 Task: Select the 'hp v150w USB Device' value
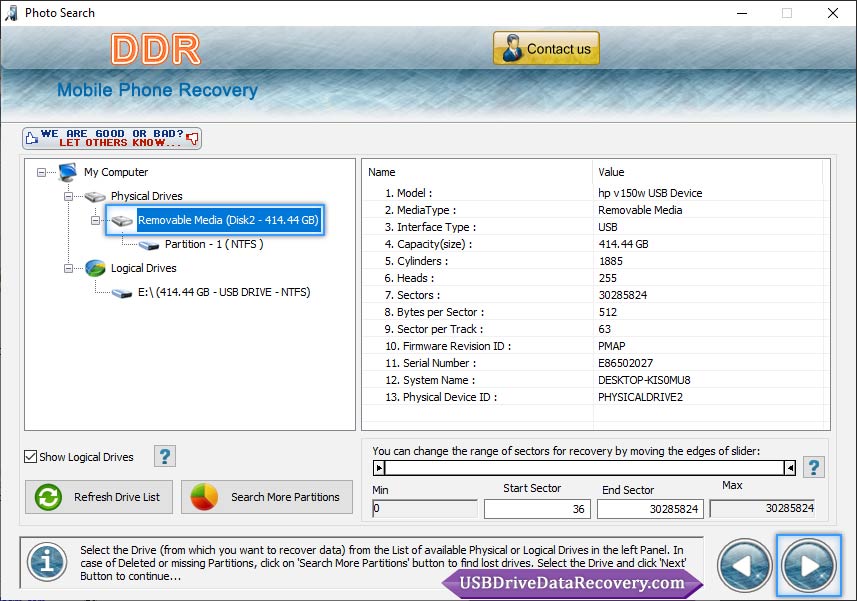click(650, 193)
